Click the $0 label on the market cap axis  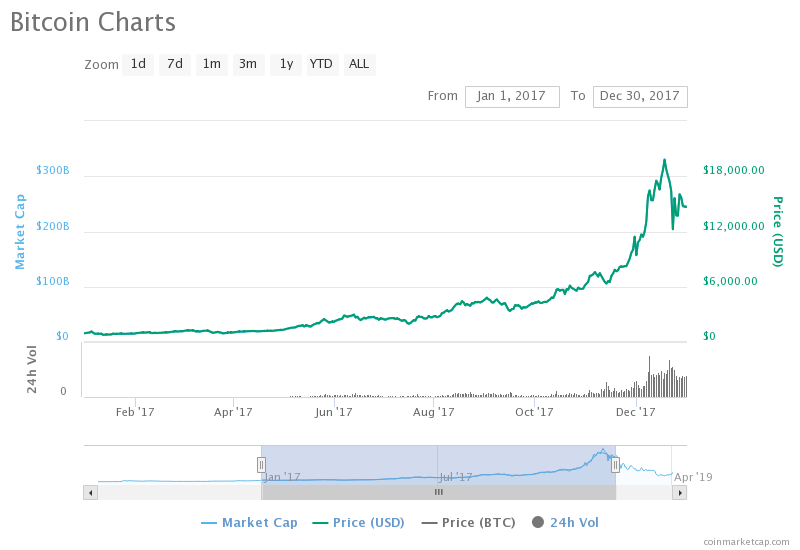tap(62, 336)
